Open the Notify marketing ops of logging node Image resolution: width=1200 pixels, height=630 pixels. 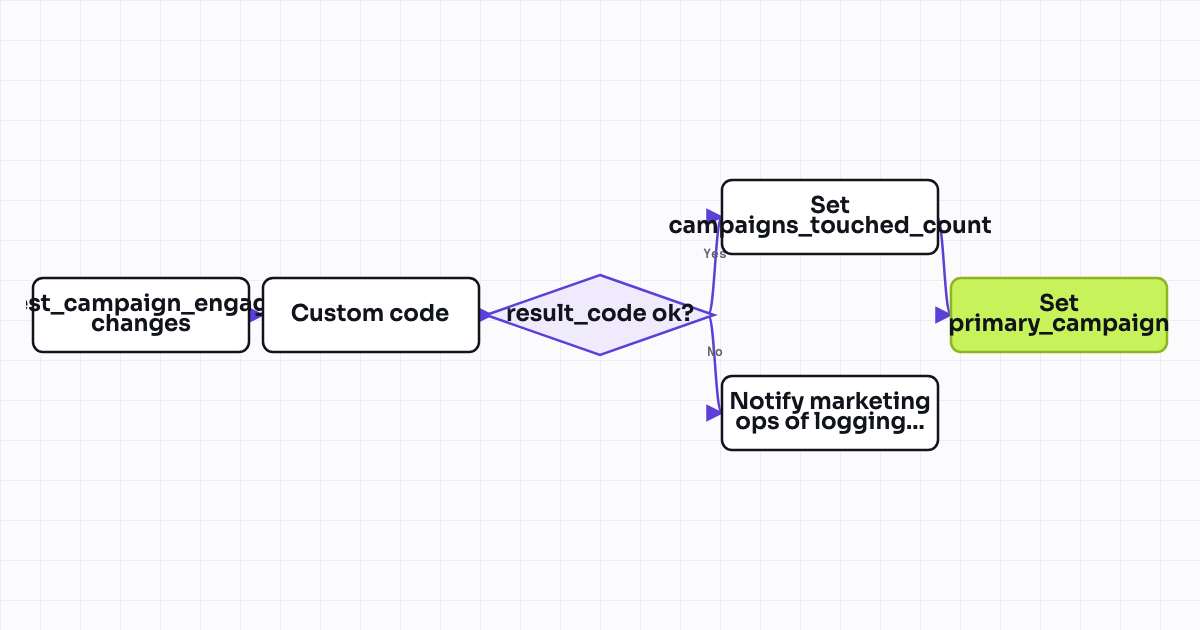[830, 413]
